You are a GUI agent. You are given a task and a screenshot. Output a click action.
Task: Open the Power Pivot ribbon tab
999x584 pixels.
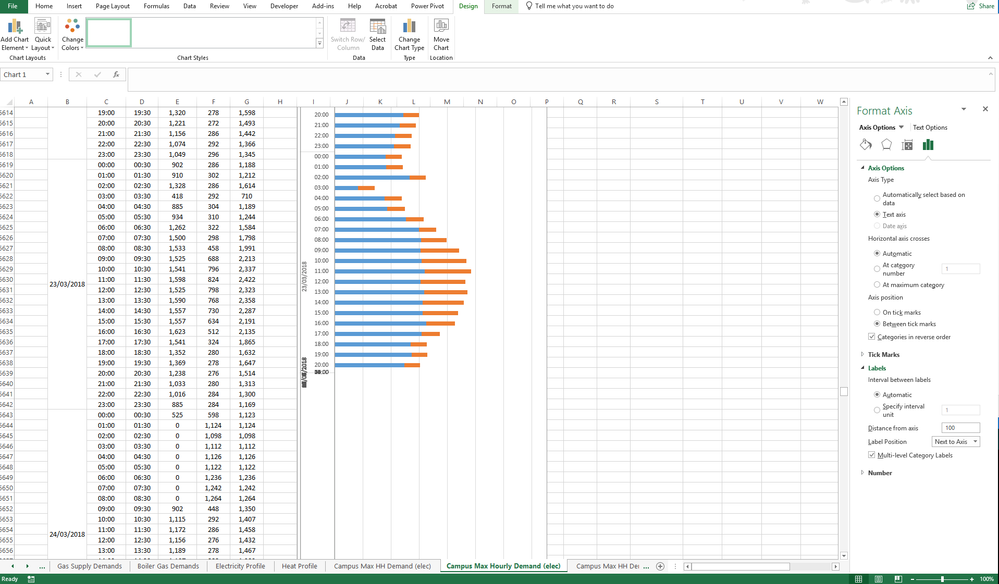pos(428,6)
